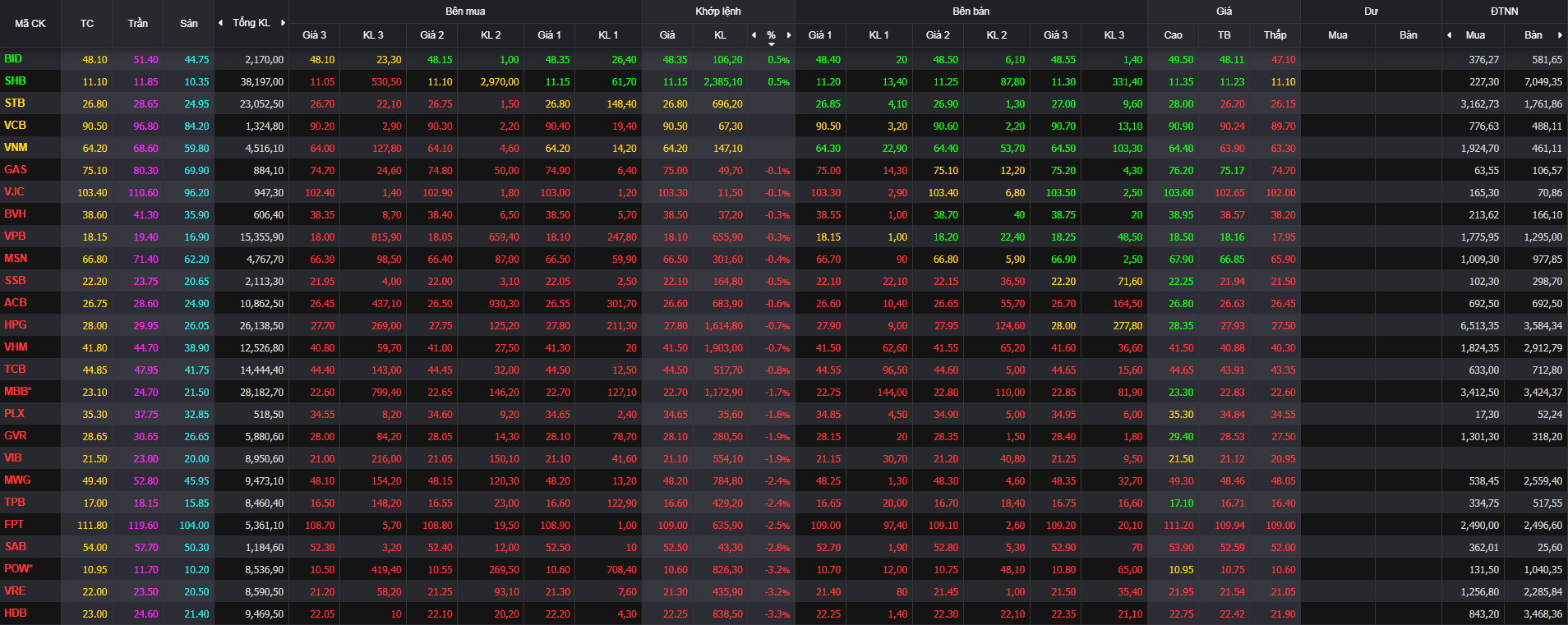This screenshot has width=1568, height=625.
Task: Open the FPT stock symbol
Action: point(14,525)
